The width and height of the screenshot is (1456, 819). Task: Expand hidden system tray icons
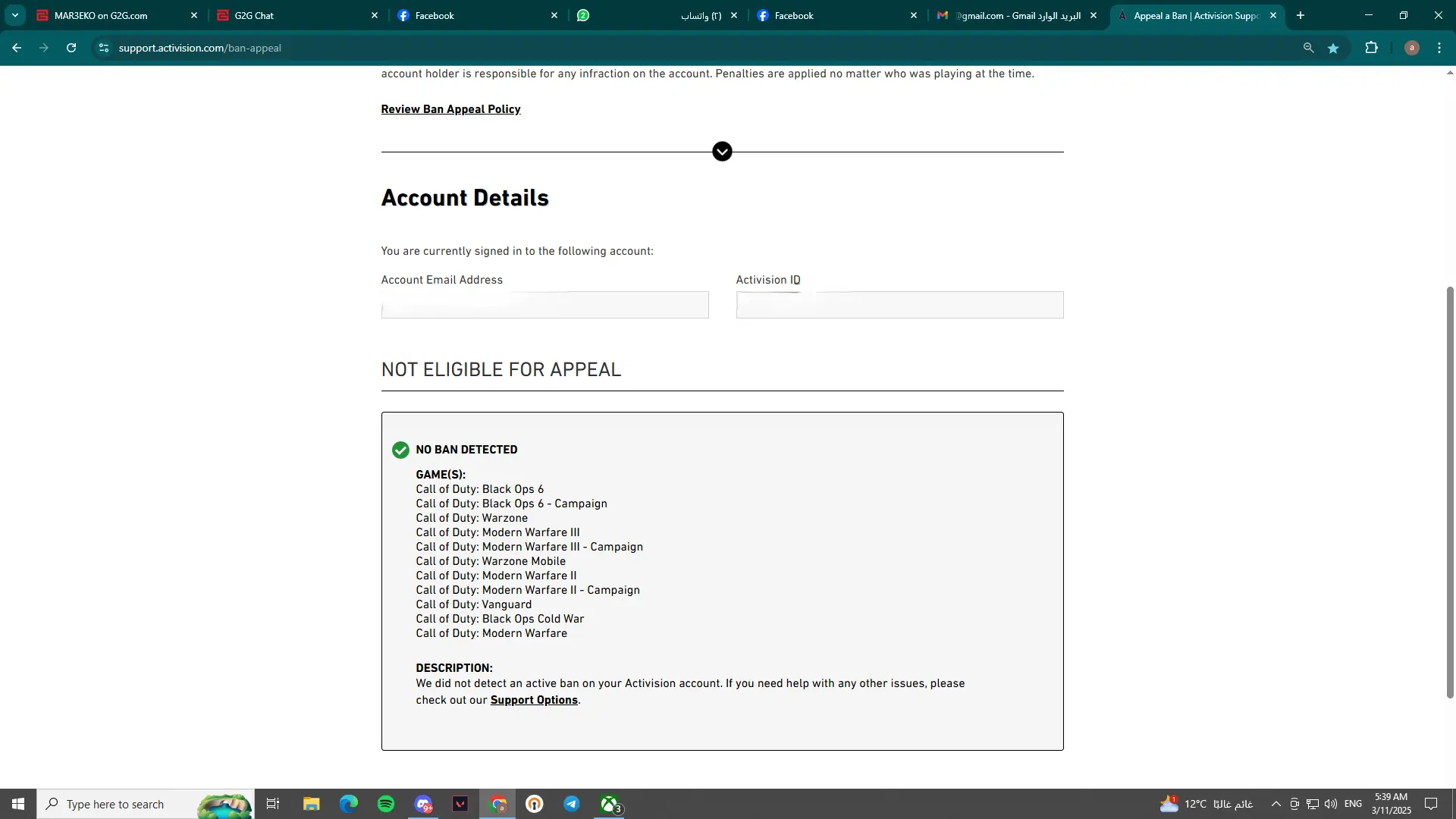coord(1276,804)
